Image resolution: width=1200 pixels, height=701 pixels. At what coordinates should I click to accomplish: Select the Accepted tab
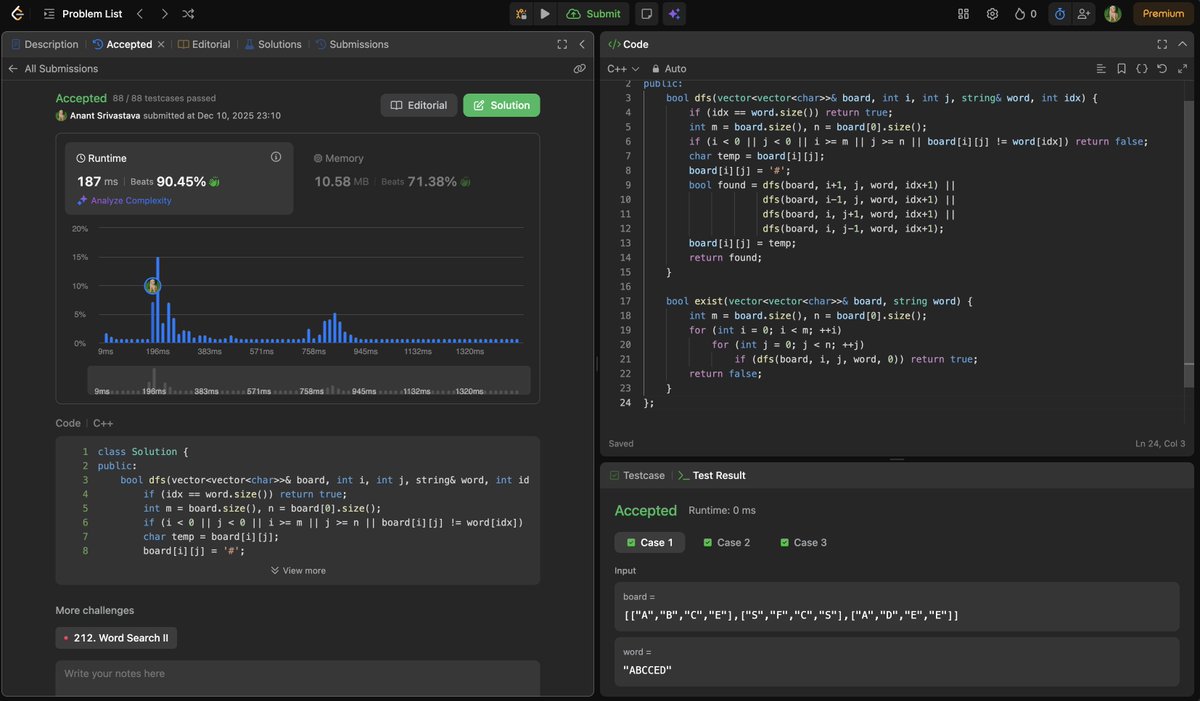(122, 44)
